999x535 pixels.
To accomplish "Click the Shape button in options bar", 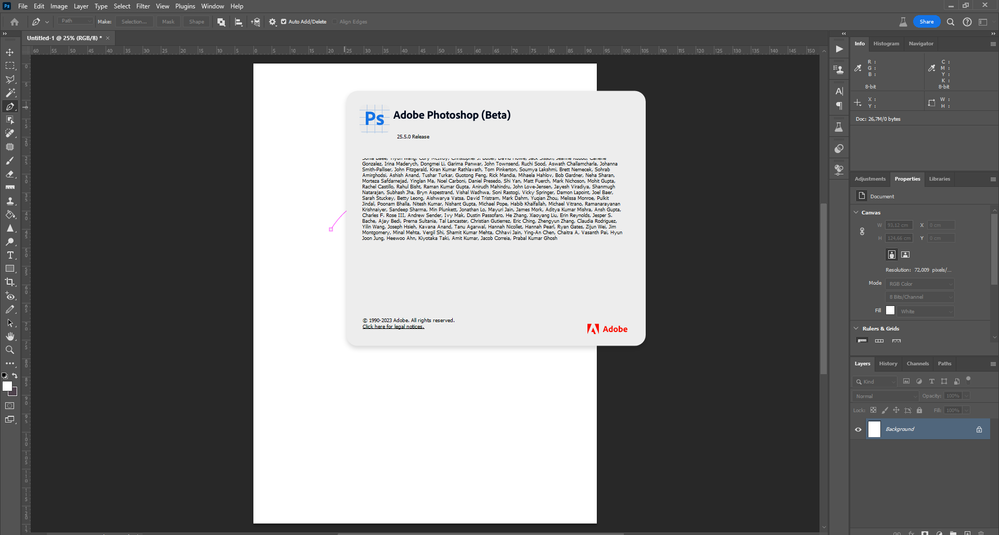I will [197, 22].
